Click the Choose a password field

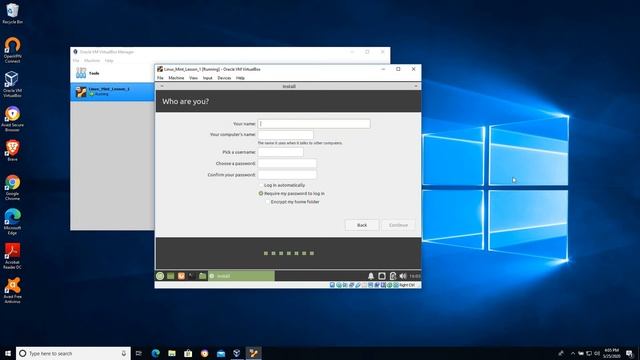287,164
